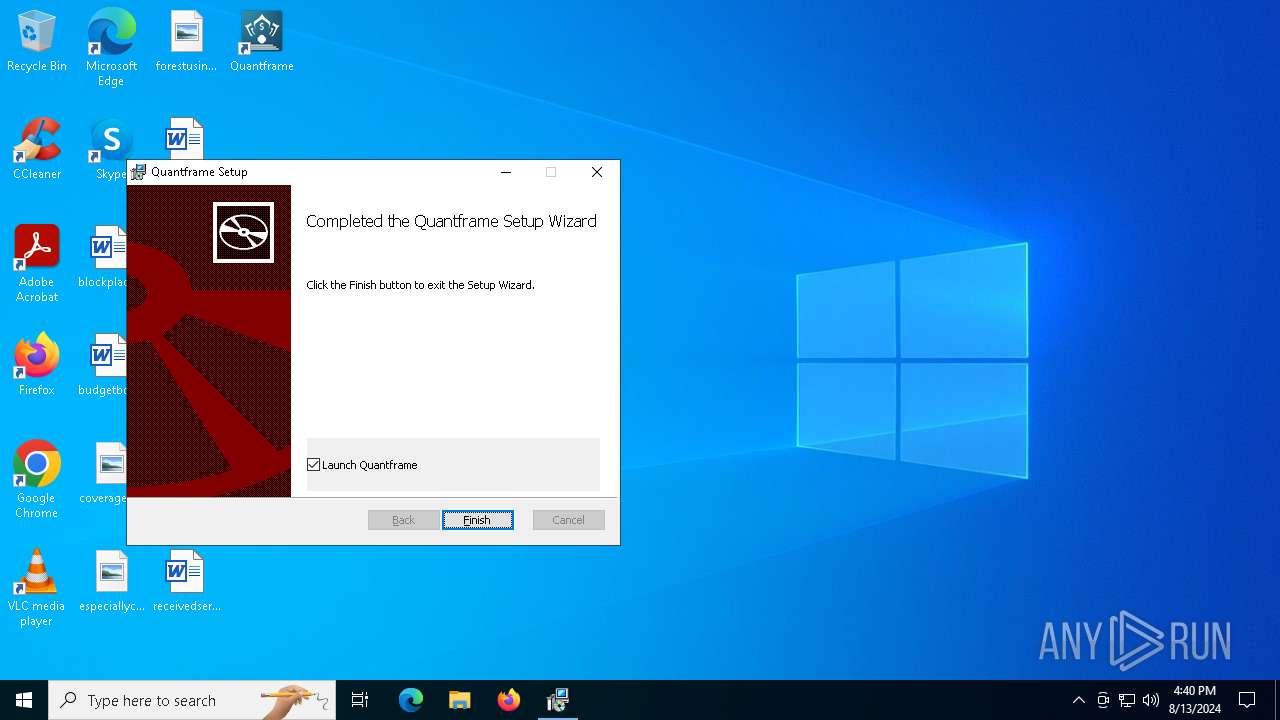Click the disc logo in setup banner
The height and width of the screenshot is (720, 1280).
[x=243, y=232]
